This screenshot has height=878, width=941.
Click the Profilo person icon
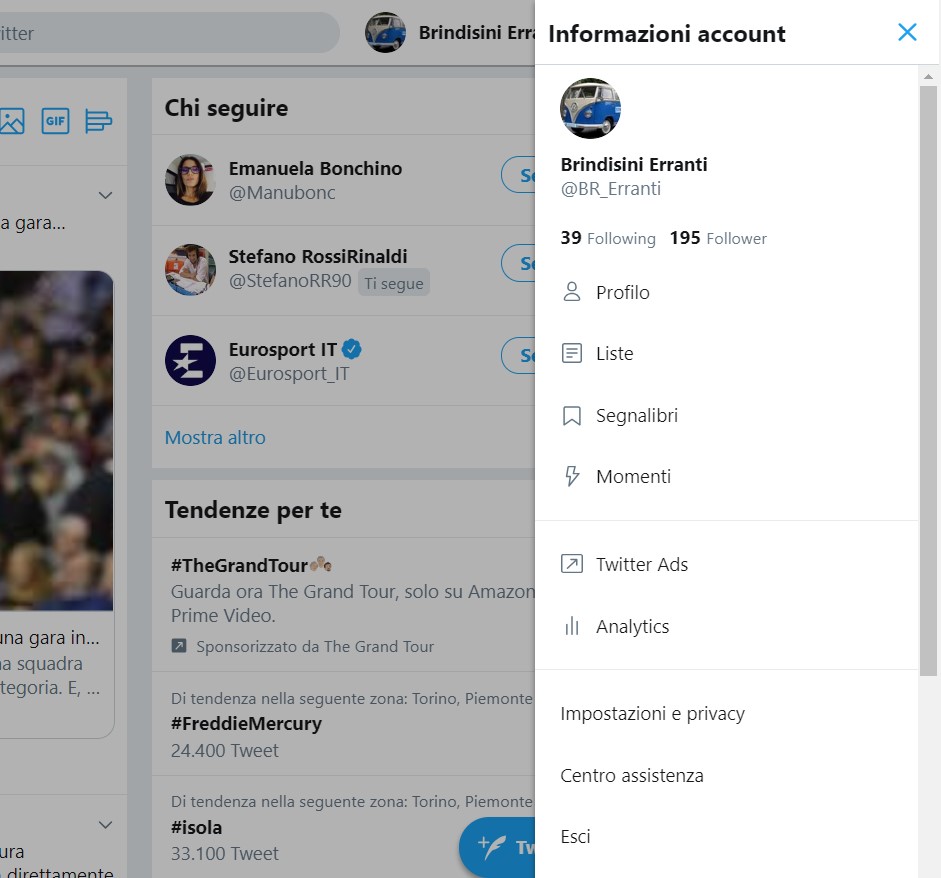(x=572, y=292)
